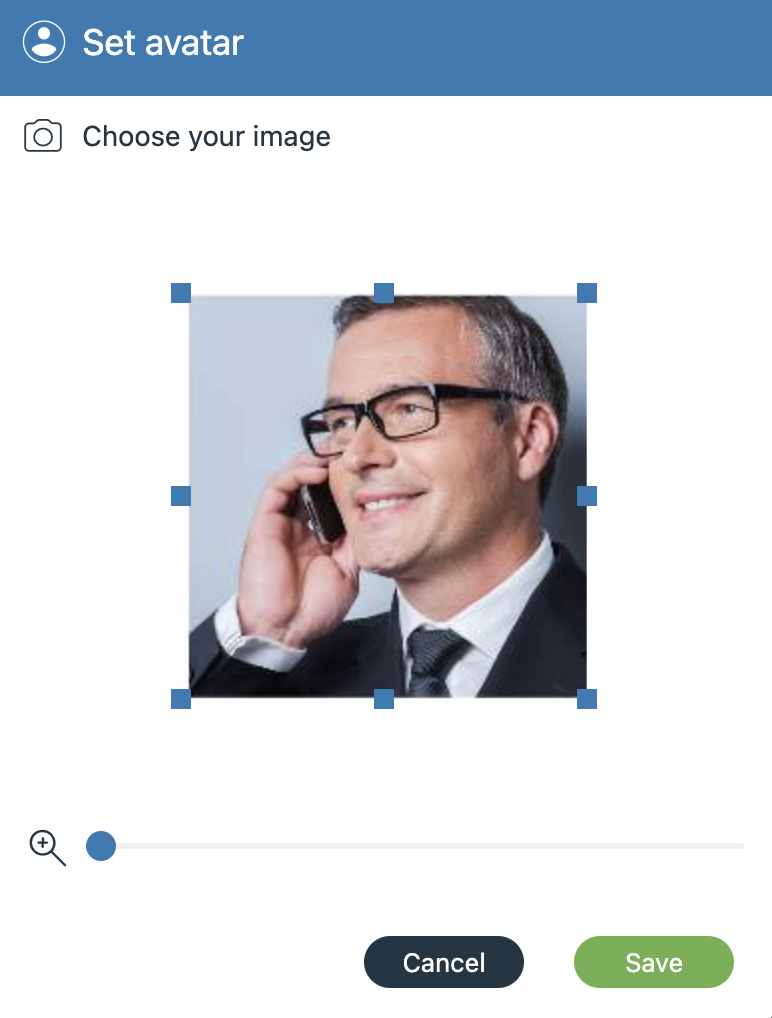
Task: Select the bottom-center crop handle
Action: pos(384,699)
